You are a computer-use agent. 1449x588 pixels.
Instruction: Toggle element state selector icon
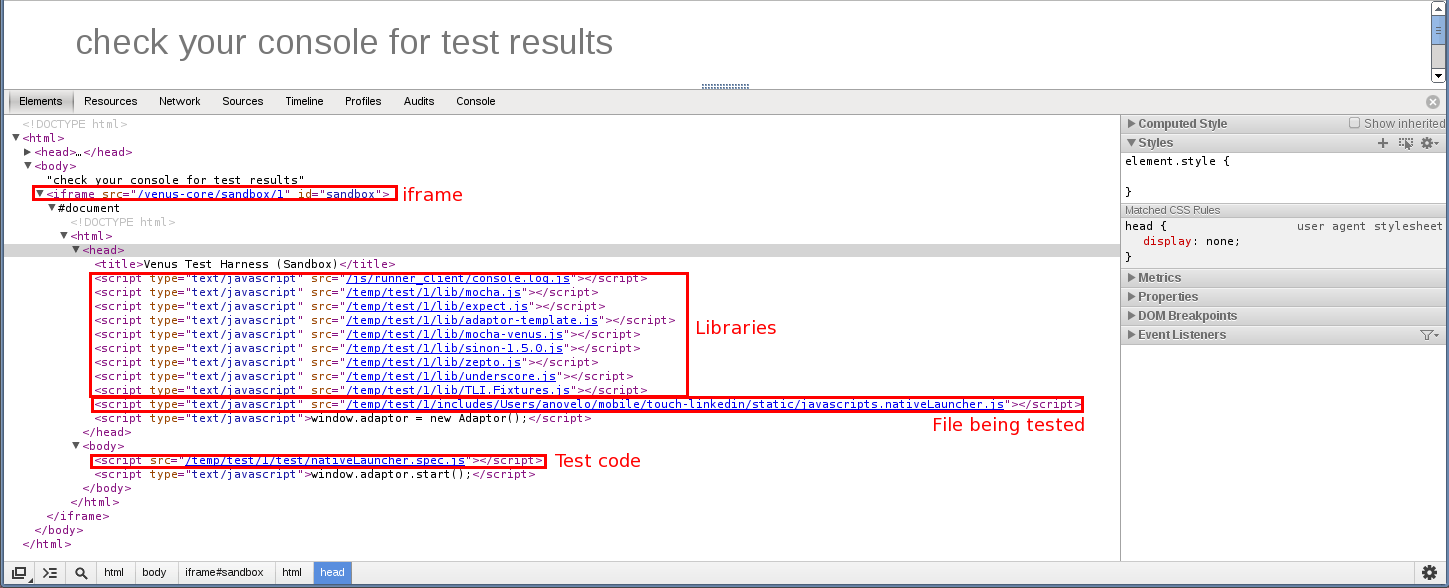[1406, 143]
